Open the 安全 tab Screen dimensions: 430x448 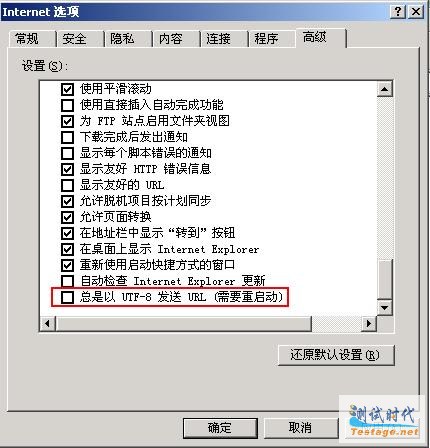click(x=75, y=39)
